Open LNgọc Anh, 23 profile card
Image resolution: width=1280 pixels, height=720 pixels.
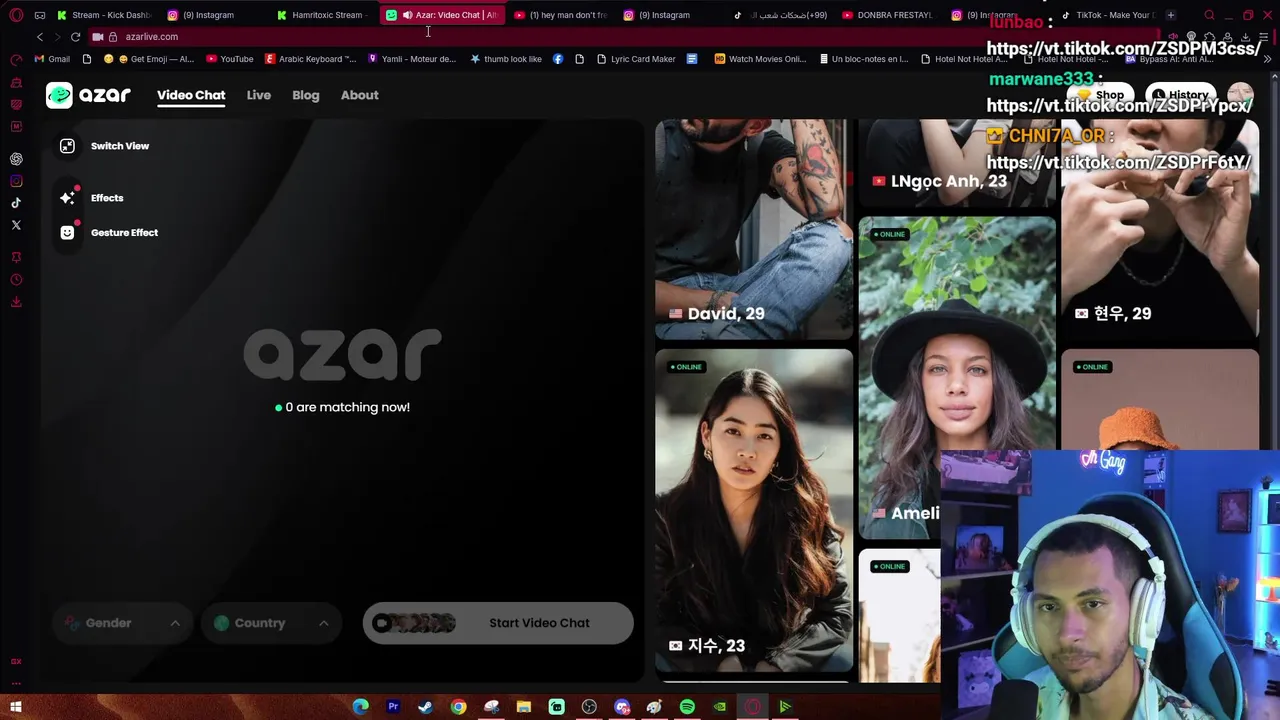click(957, 163)
